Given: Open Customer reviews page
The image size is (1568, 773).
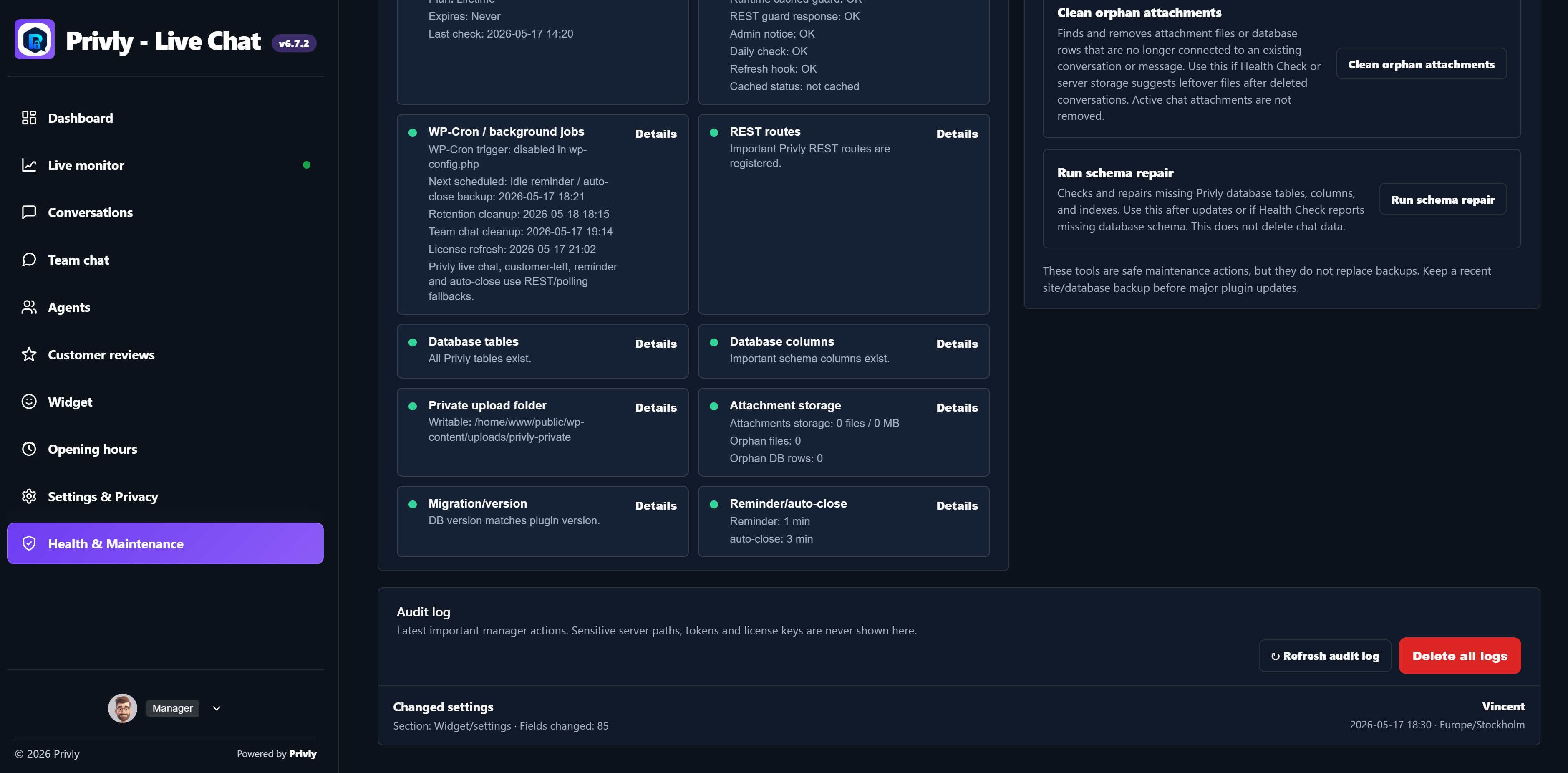Looking at the screenshot, I should tap(166, 354).
